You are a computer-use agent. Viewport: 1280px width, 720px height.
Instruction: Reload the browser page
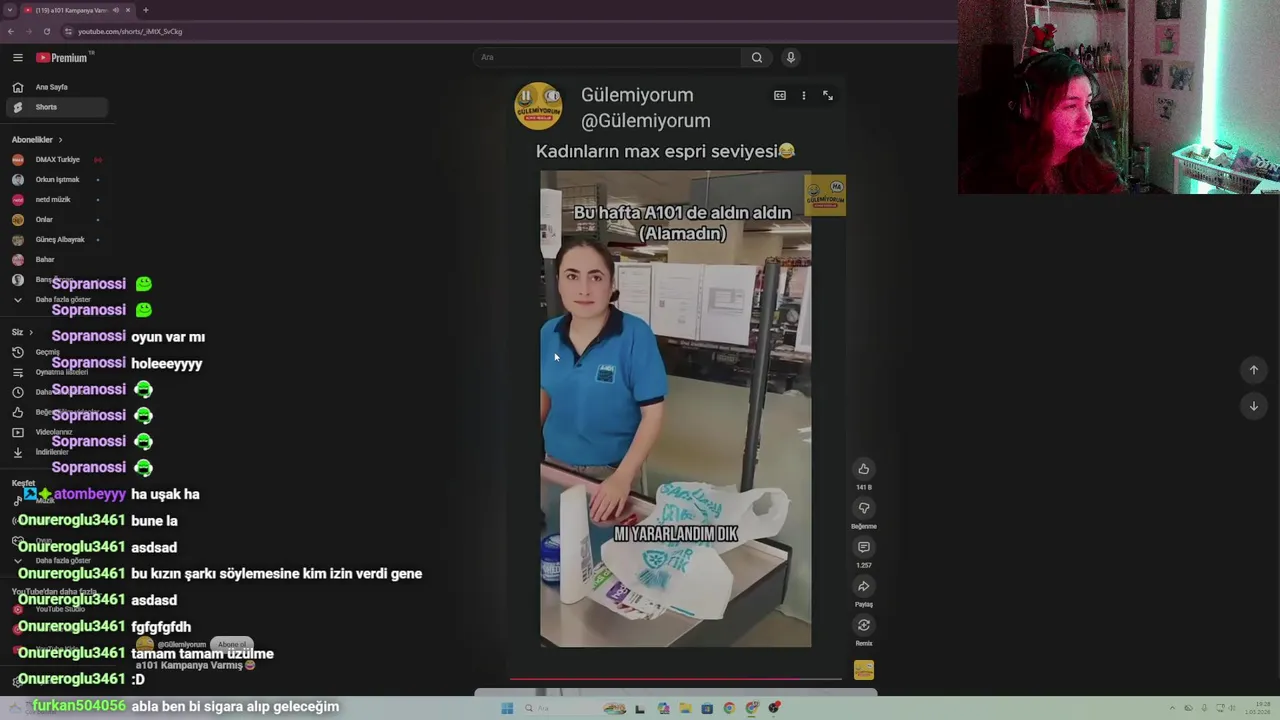tap(46, 31)
